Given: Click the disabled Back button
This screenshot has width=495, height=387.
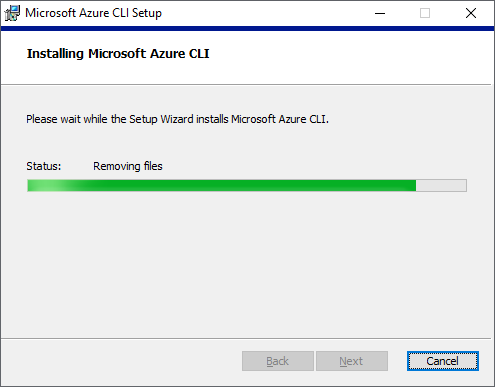Looking at the screenshot, I should (278, 361).
